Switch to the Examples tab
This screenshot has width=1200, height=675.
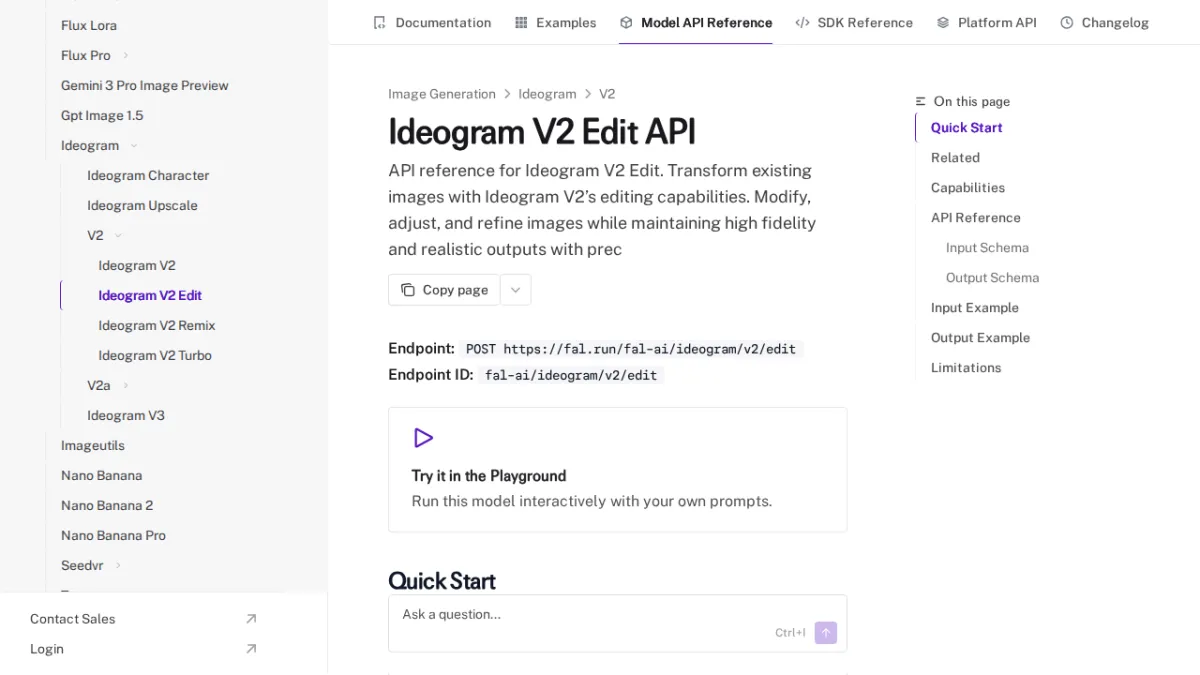click(x=555, y=22)
